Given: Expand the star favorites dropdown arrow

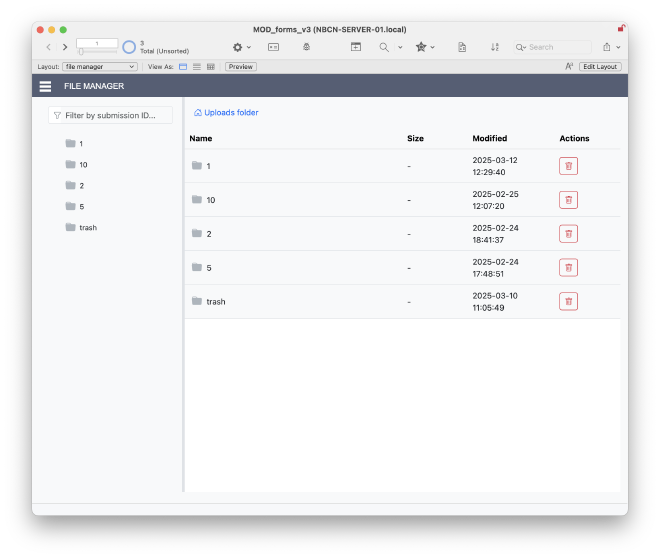Looking at the screenshot, I should 432,47.
